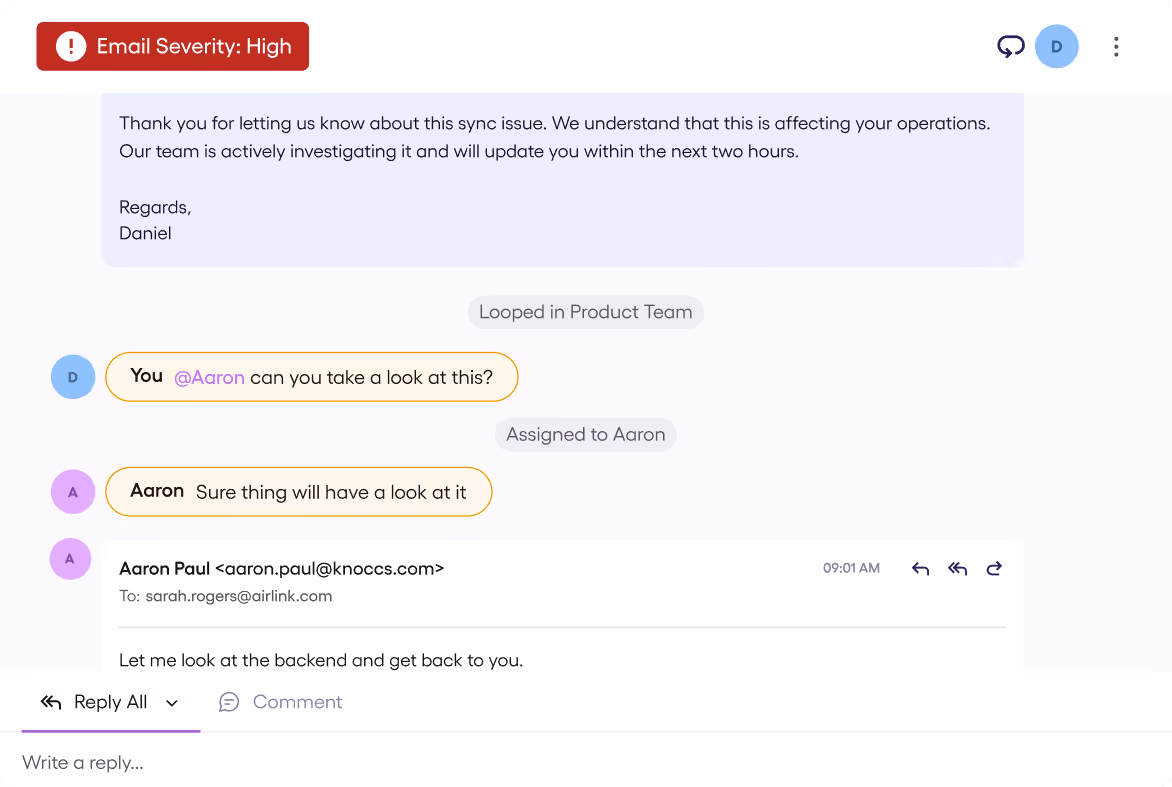Switch to the Comment tab
Viewport: 1172px width, 787px height.
(280, 702)
